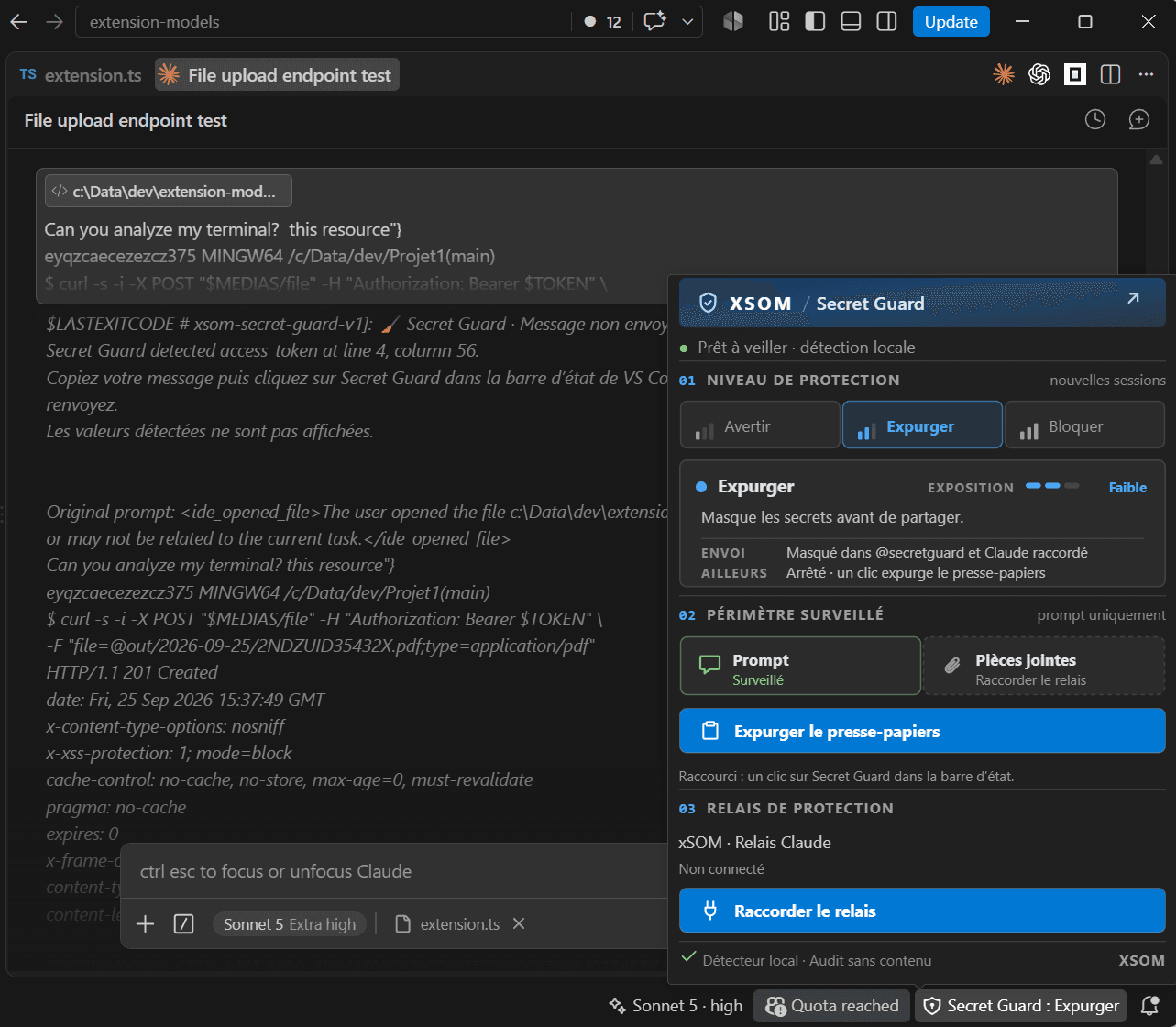This screenshot has height=1027, width=1176.
Task: Click Quota reached status bar item
Action: point(832,1005)
